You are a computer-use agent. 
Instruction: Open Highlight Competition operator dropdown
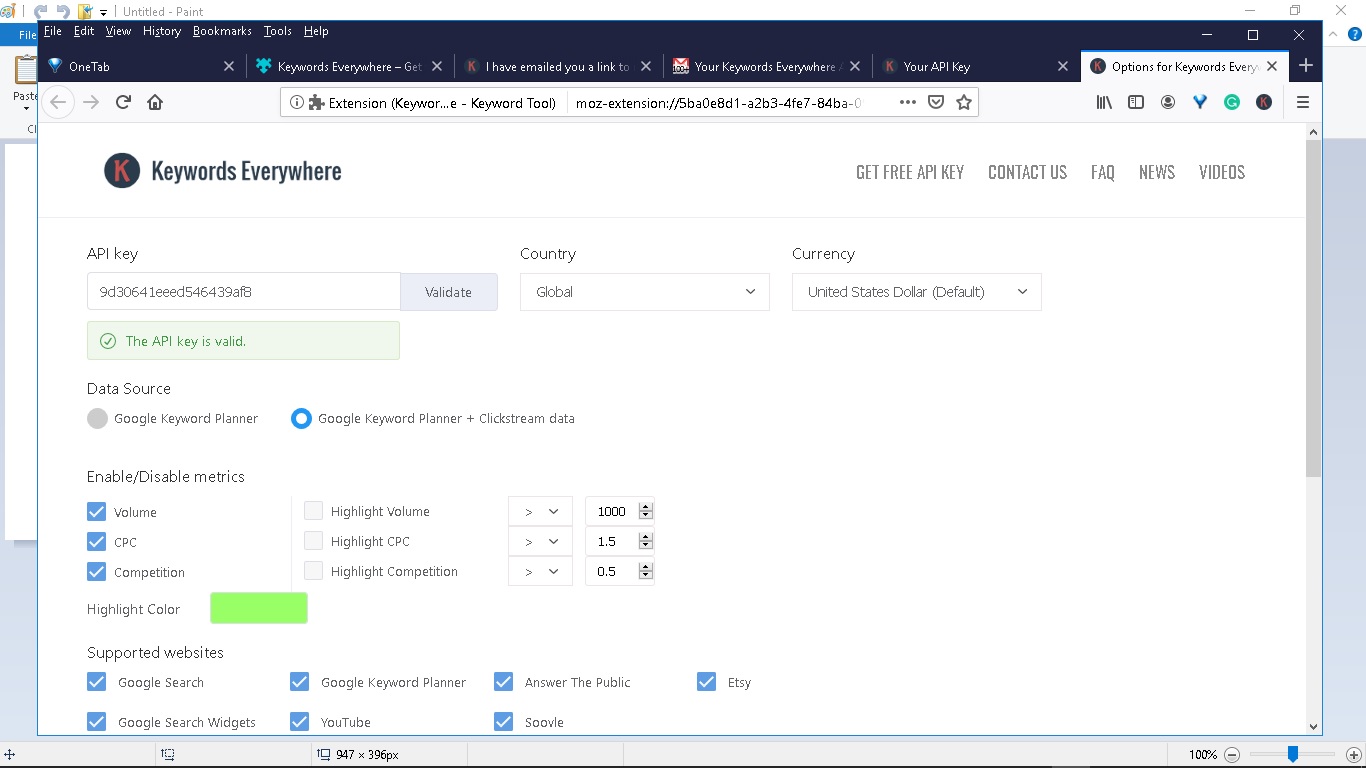pyautogui.click(x=540, y=571)
